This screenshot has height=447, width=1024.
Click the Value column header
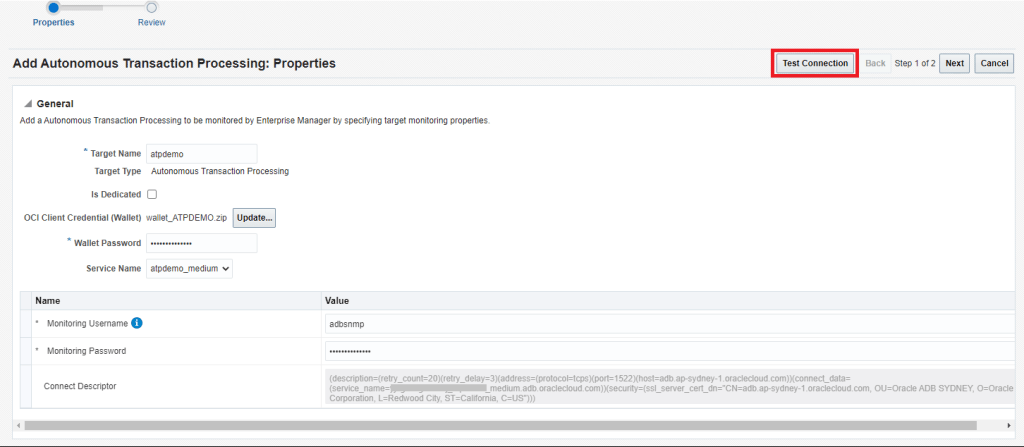click(337, 300)
